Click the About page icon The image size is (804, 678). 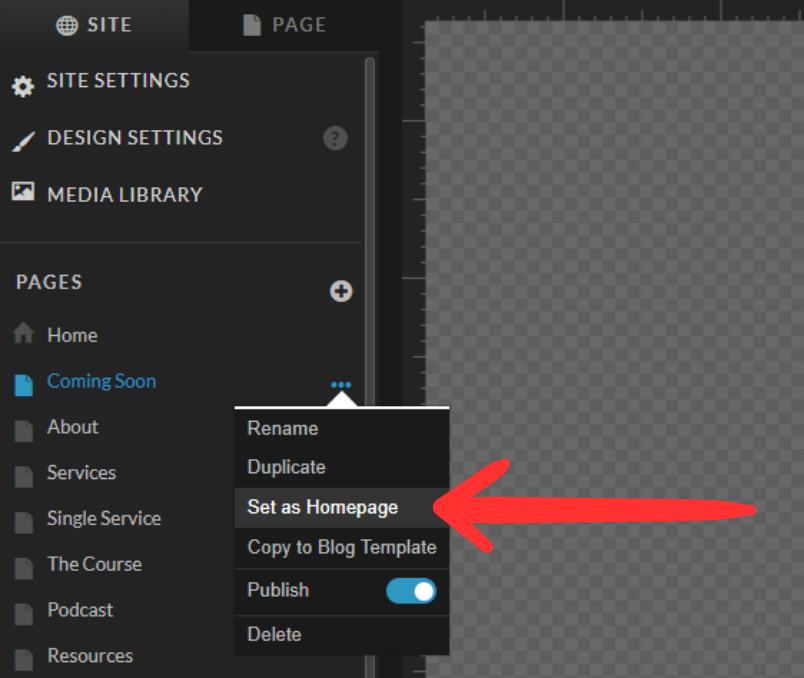pos(24,431)
